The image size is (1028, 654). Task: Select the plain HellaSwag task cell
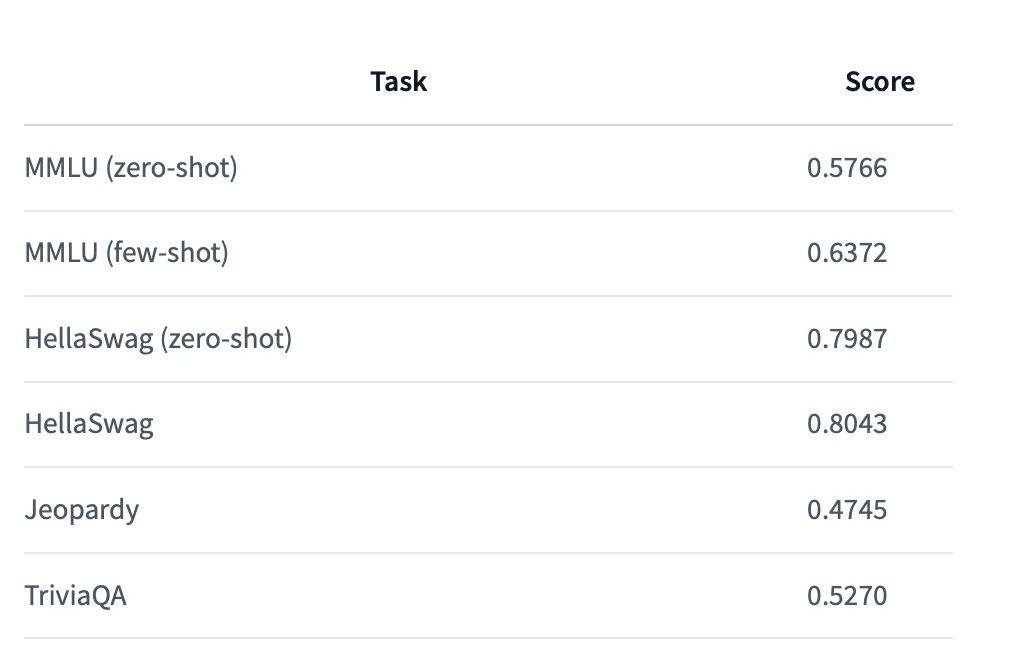pyautogui.click(x=89, y=424)
